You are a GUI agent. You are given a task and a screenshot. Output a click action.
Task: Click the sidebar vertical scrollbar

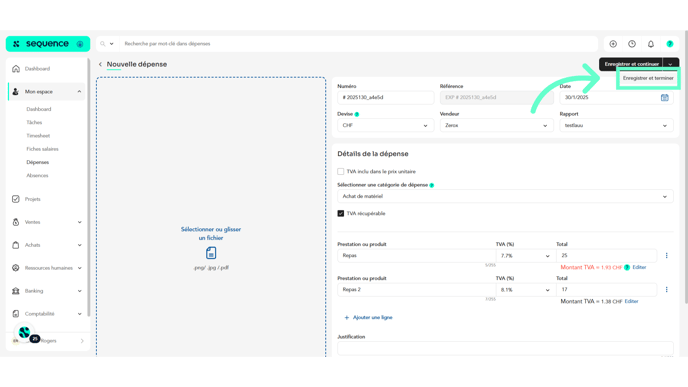click(x=89, y=187)
